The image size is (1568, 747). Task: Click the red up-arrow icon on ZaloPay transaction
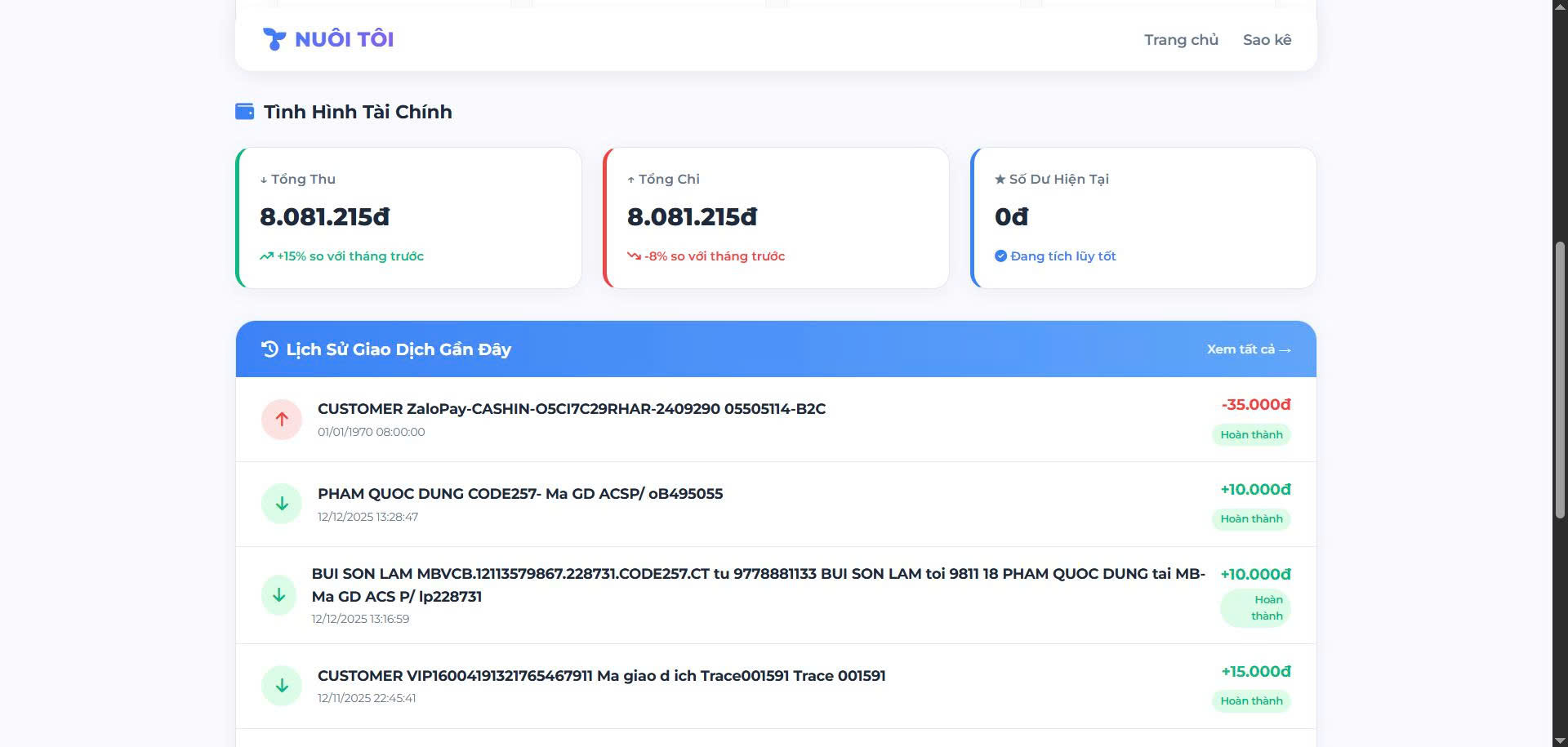(282, 419)
